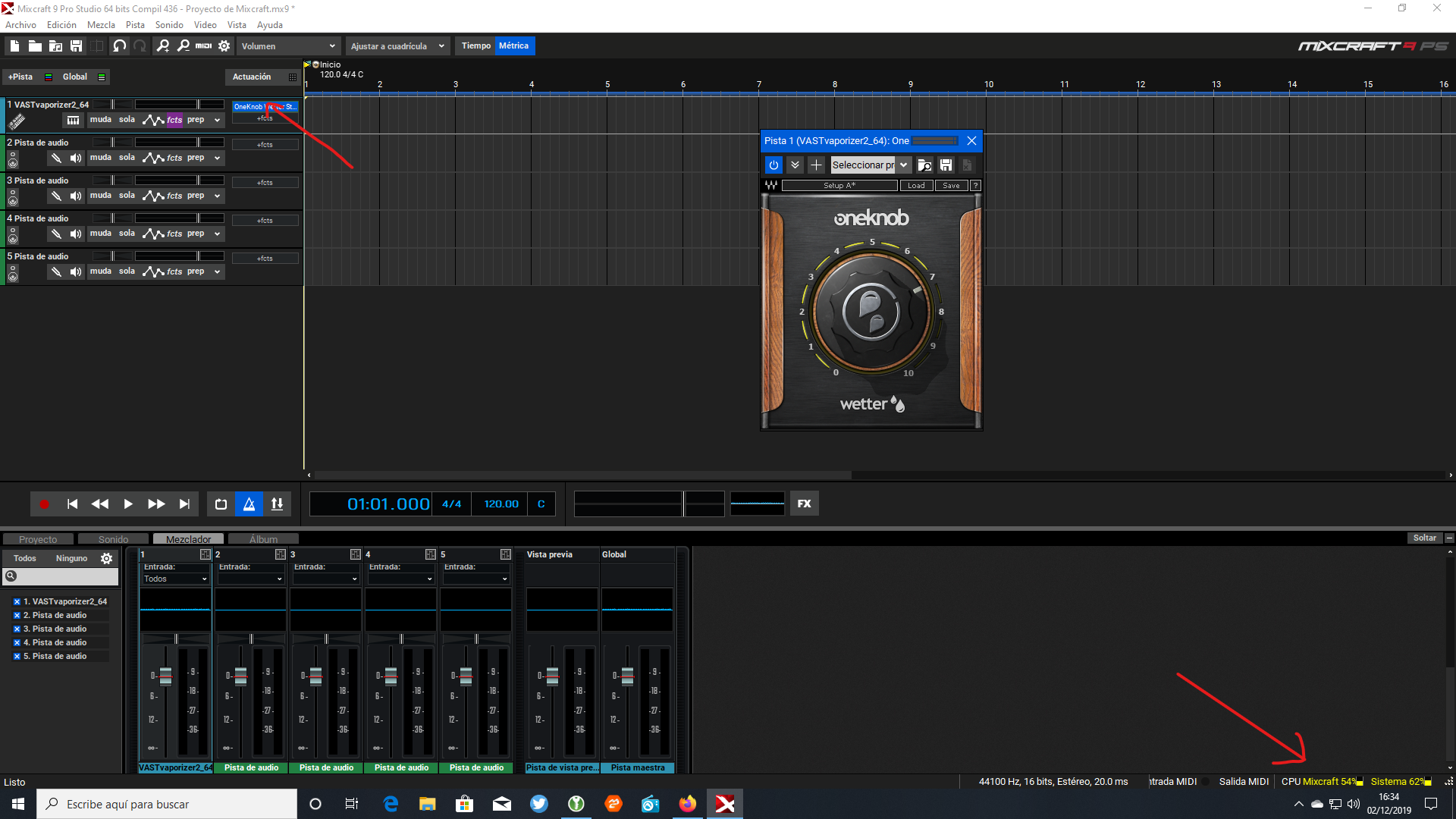This screenshot has height=819, width=1456.
Task: Open the Sonido menu
Action: (169, 25)
